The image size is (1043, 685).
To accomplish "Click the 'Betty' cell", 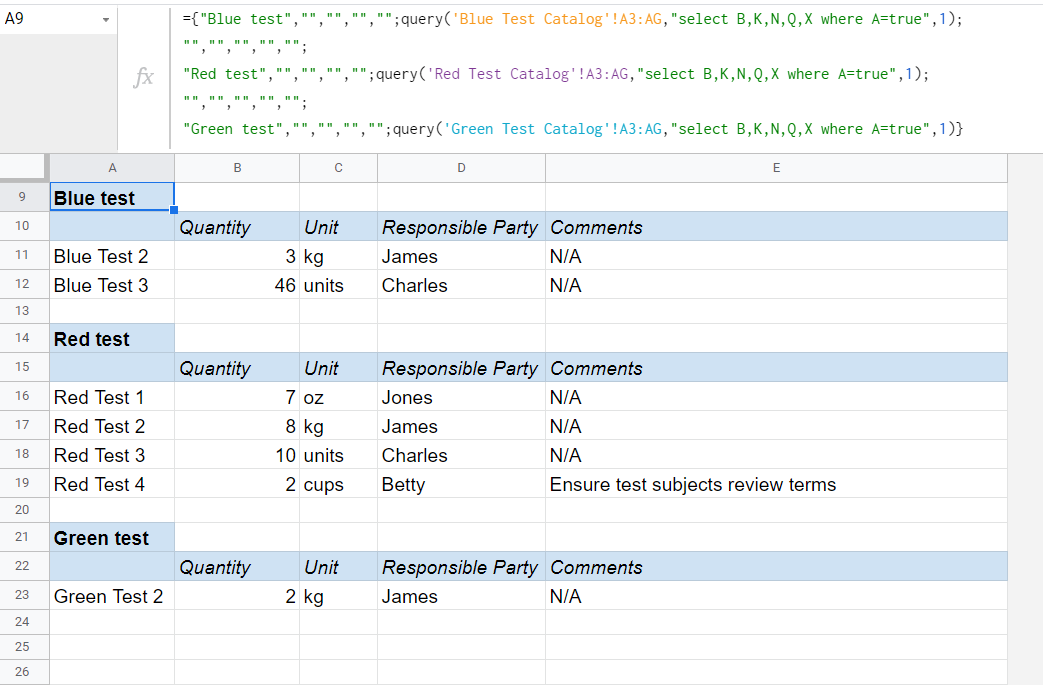I will 462,483.
